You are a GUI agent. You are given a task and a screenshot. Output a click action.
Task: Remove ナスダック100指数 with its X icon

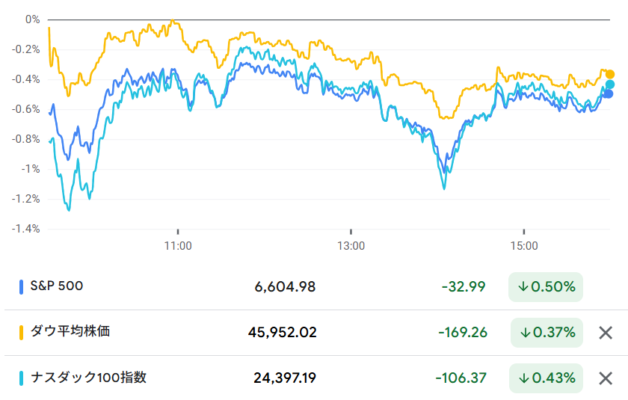[x=604, y=378]
